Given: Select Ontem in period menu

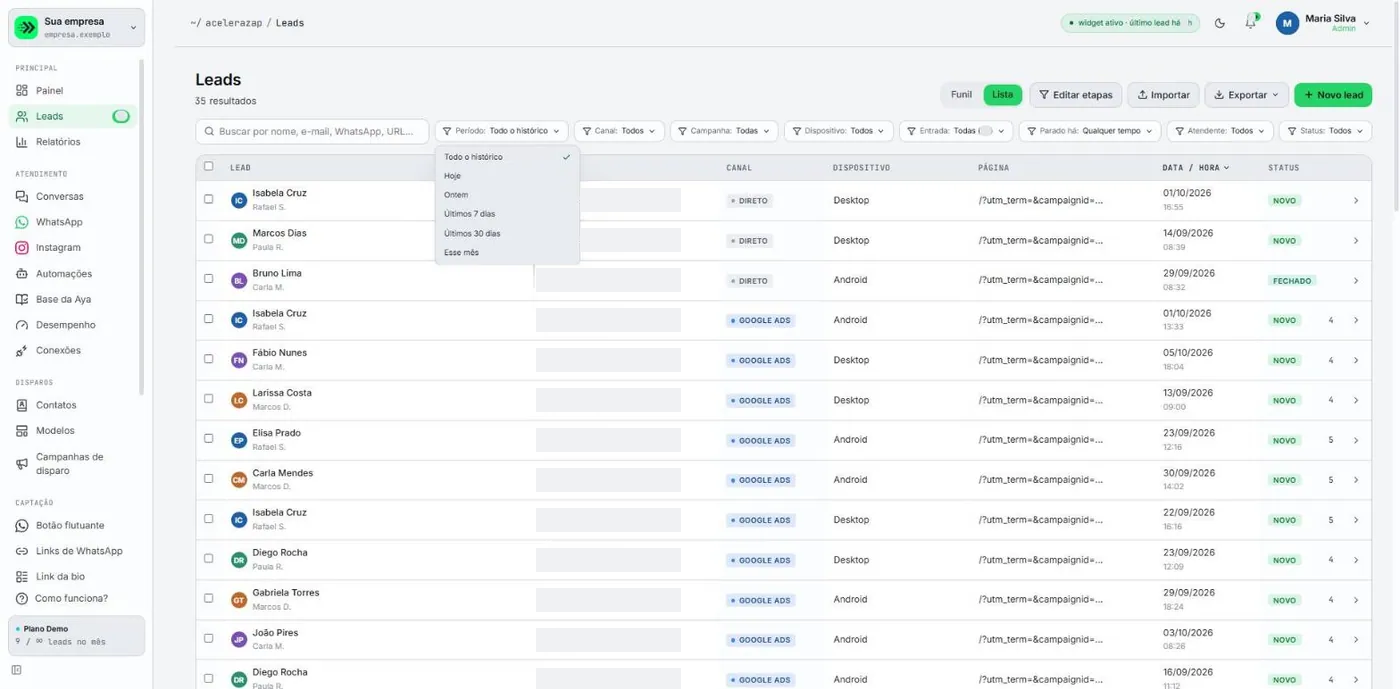Looking at the screenshot, I should pos(507,195).
